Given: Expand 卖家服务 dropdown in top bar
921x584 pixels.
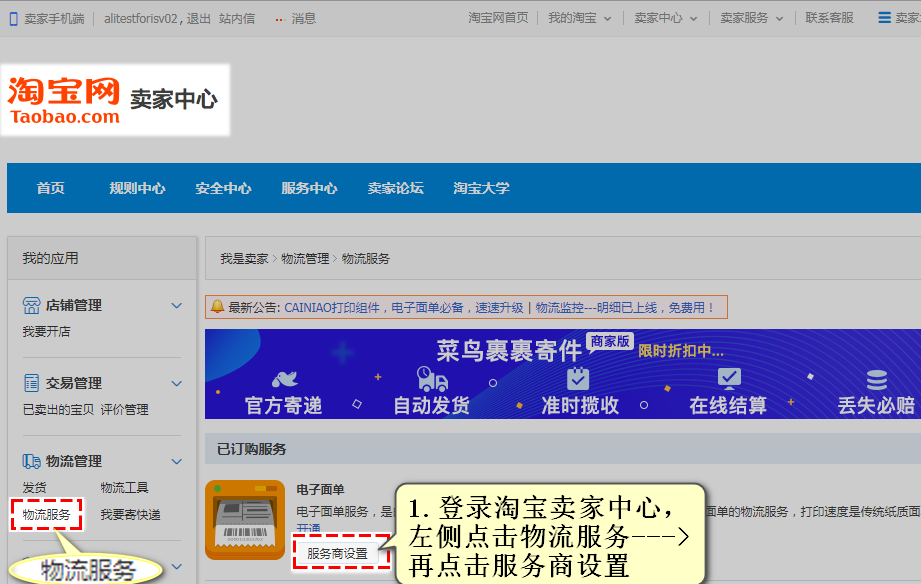Looking at the screenshot, I should 779,19.
